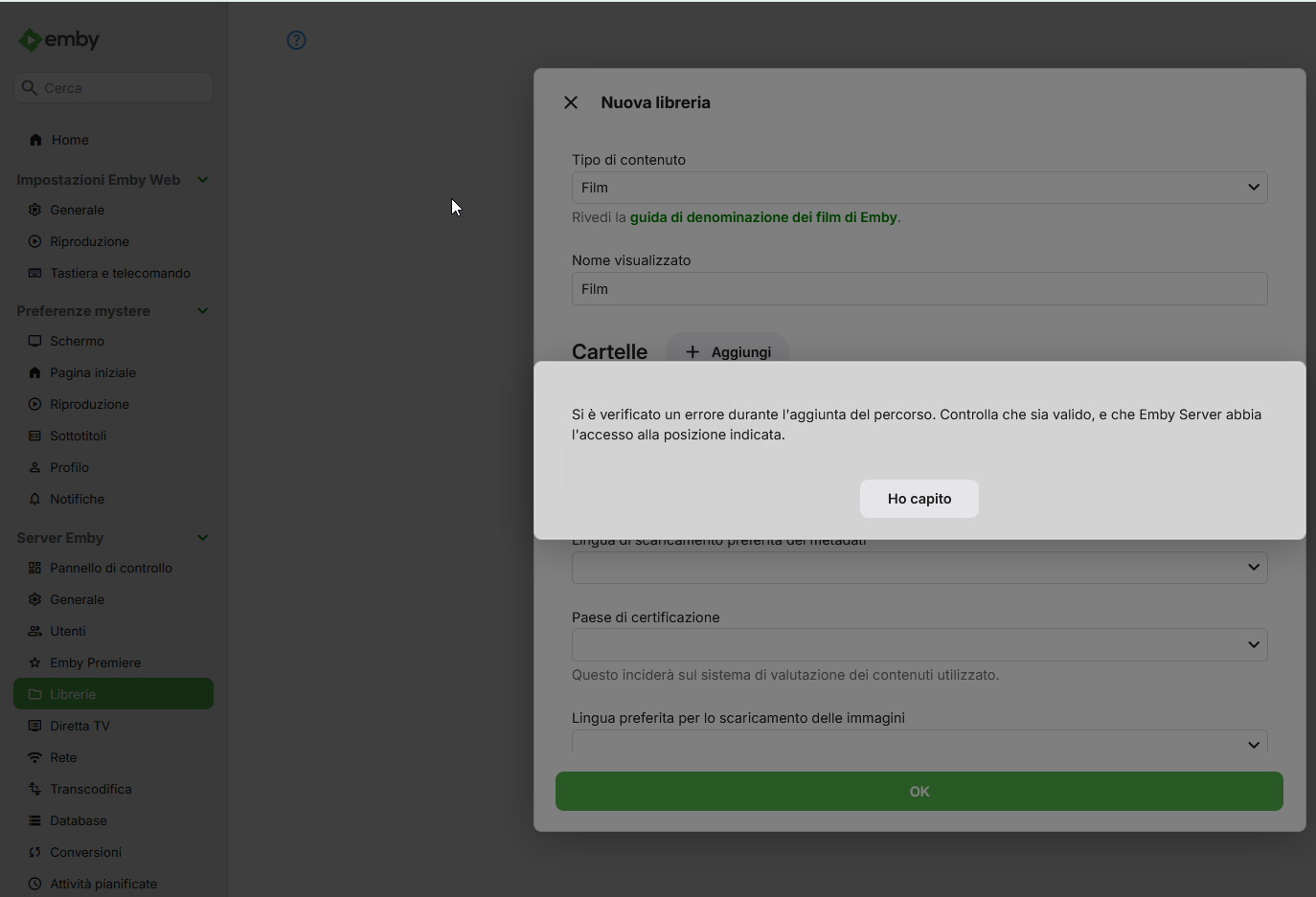Click the Notifiche bell icon
This screenshot has height=897, width=1316.
pos(34,499)
